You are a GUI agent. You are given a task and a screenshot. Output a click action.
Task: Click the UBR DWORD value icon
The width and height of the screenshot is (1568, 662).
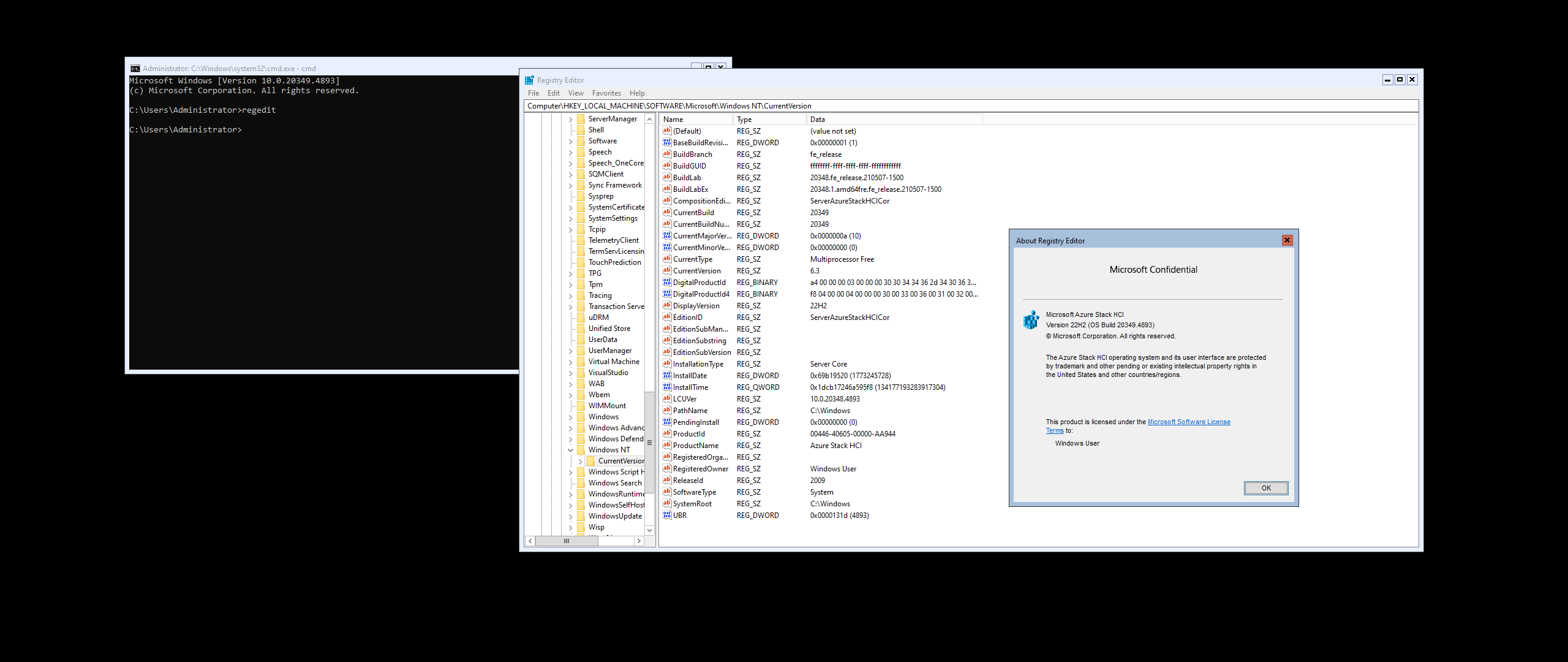tap(666, 516)
